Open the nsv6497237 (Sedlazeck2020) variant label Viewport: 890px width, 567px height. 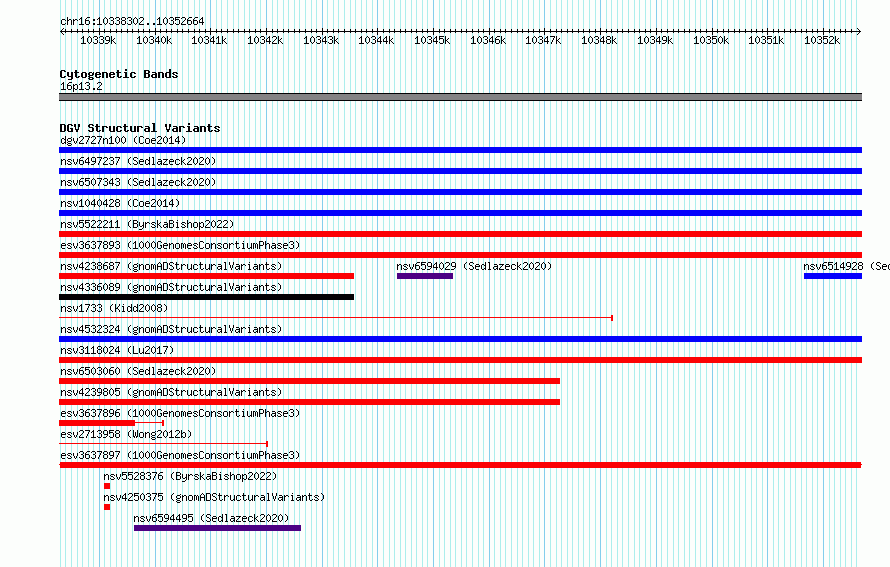coord(138,161)
